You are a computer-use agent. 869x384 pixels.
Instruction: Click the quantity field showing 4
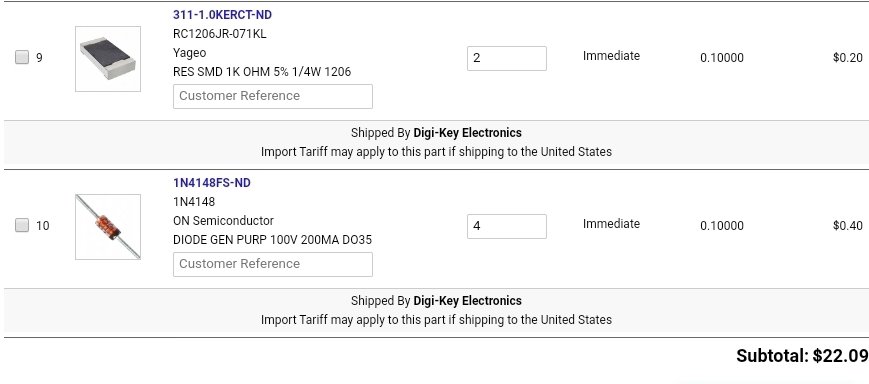[507, 226]
